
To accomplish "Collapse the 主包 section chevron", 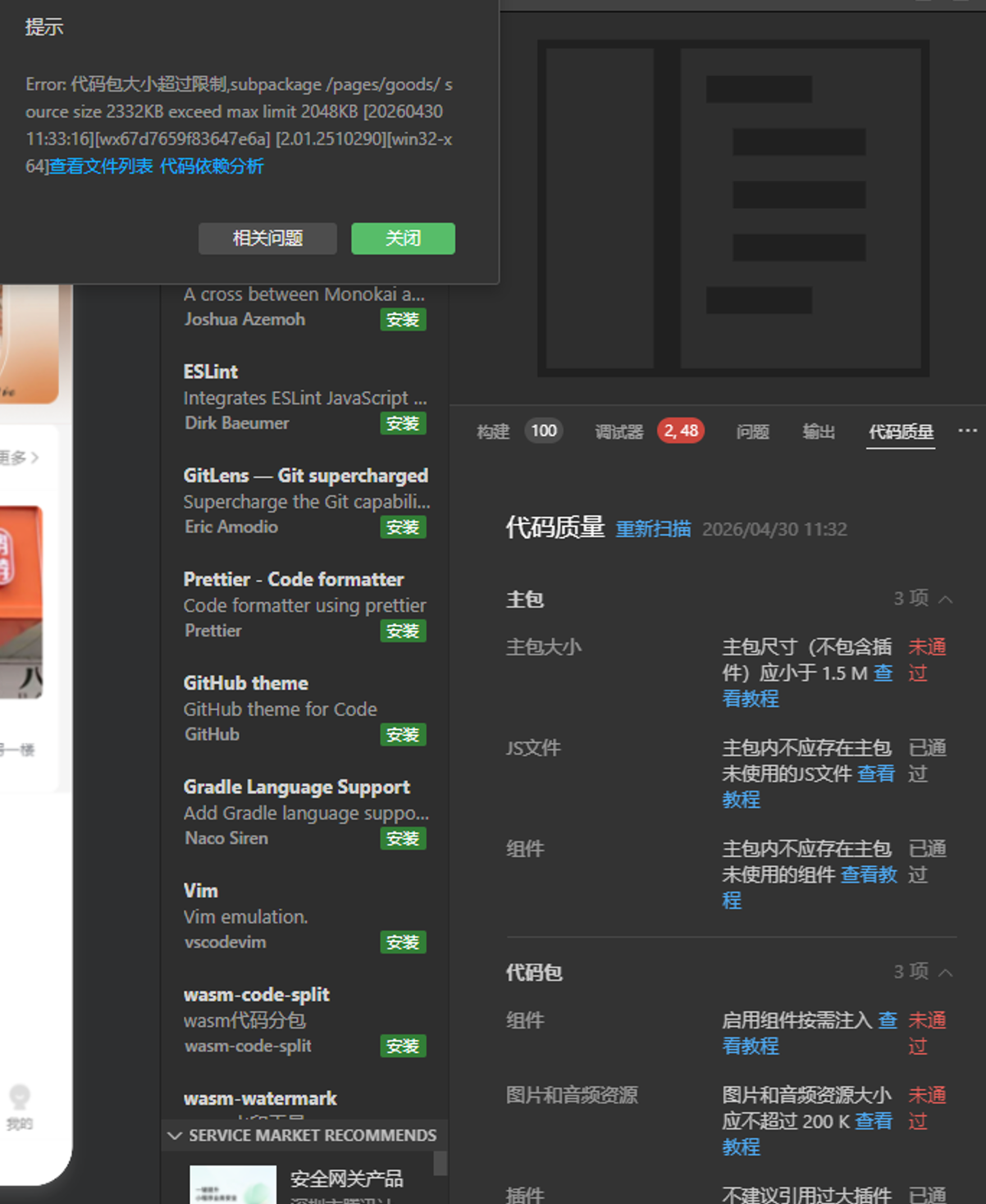I will tap(946, 599).
